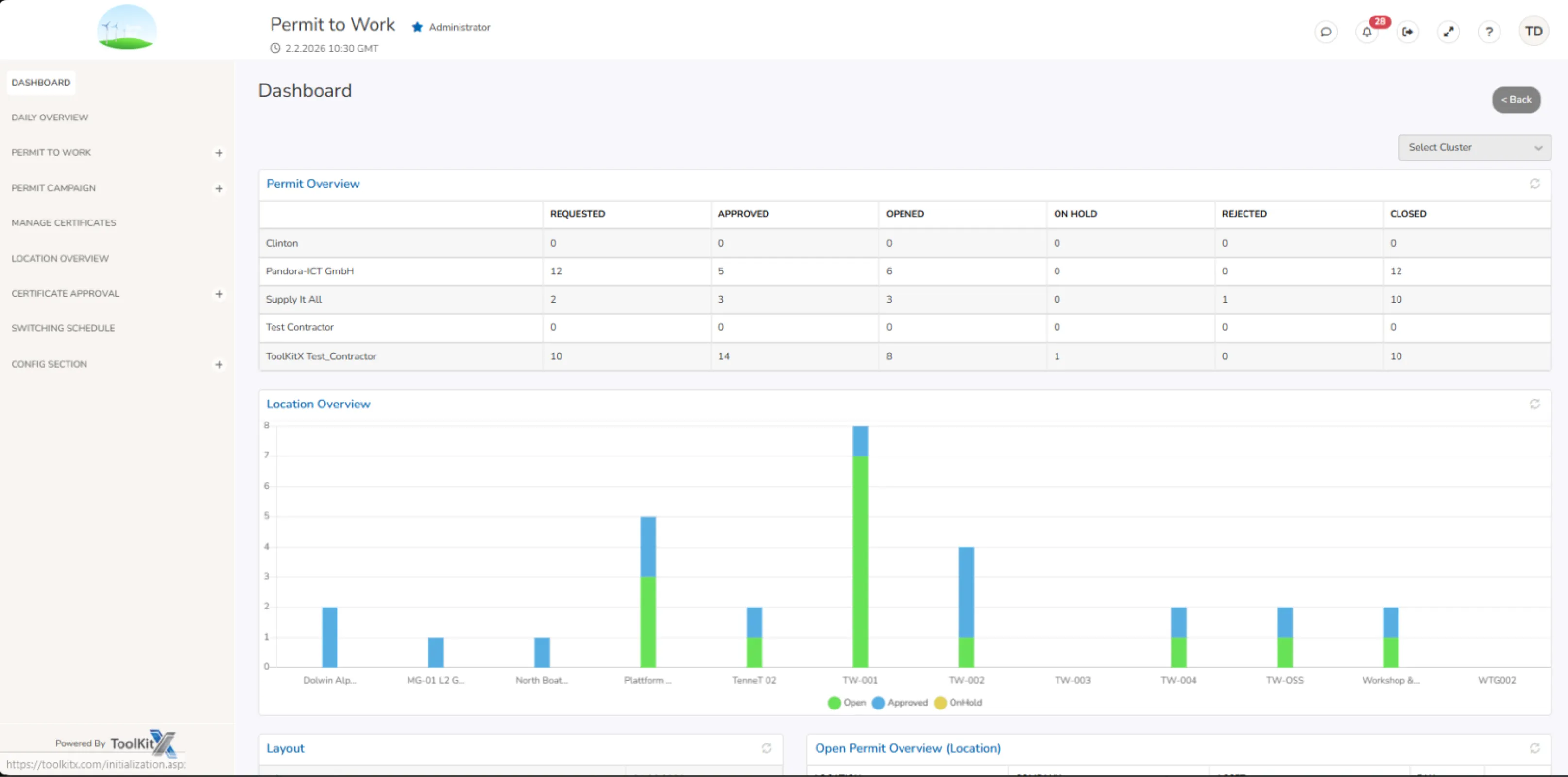Enter fullscreen using the expand arrows icon

tap(1449, 32)
